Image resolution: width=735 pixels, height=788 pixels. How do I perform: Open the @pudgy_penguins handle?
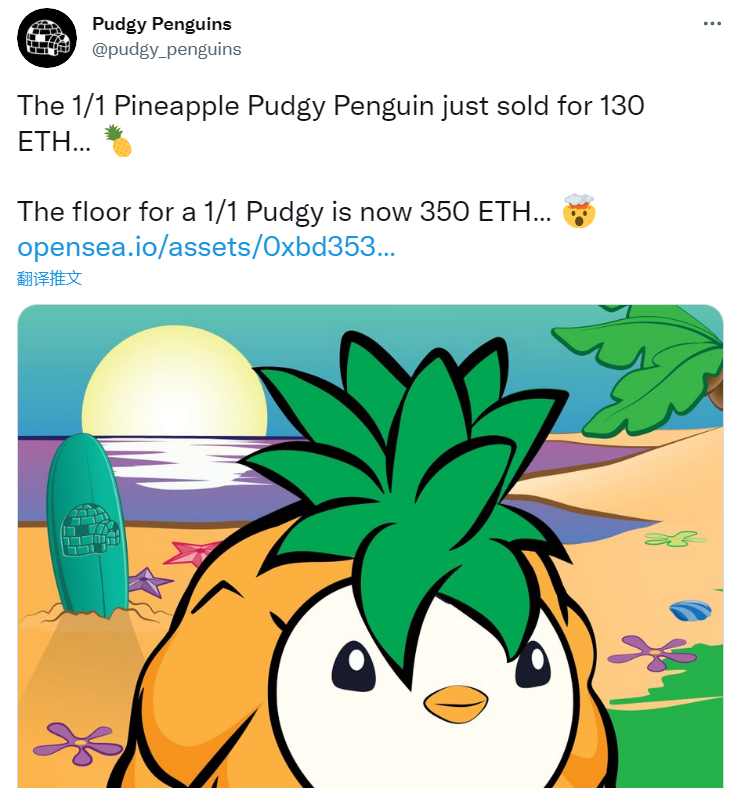coord(166,49)
